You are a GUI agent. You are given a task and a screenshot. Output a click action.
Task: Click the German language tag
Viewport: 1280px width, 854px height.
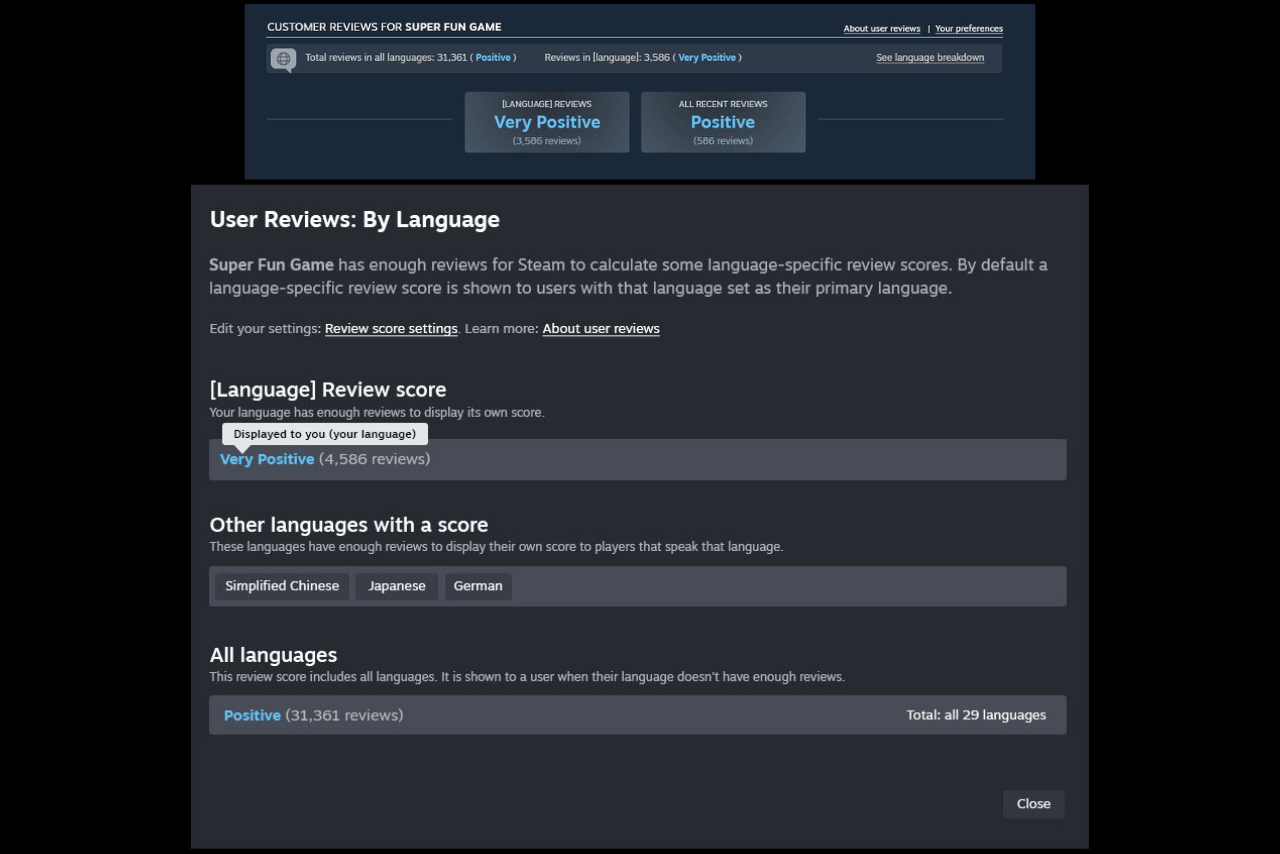tap(478, 586)
